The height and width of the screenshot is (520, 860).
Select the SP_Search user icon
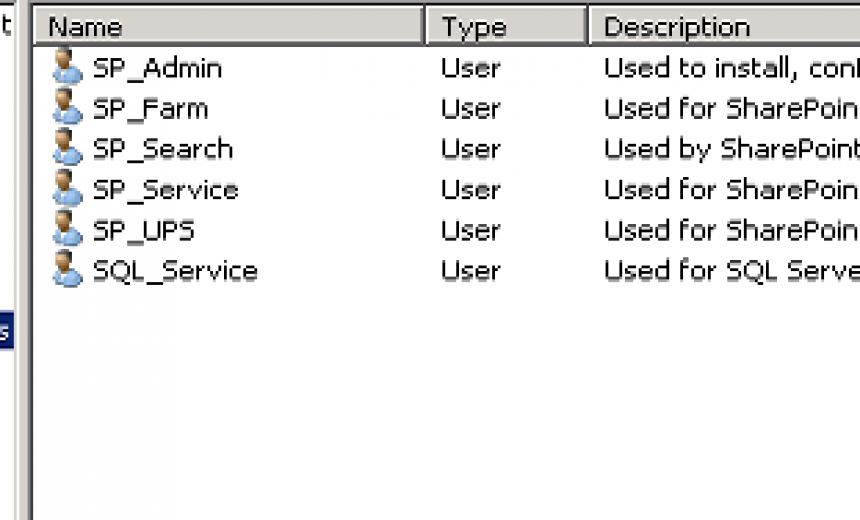(67, 147)
